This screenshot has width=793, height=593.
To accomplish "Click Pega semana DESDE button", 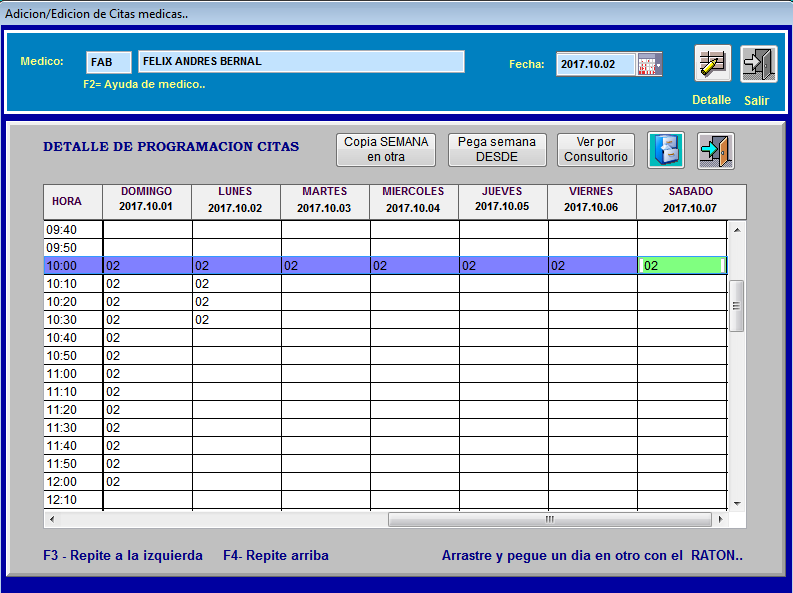I will click(497, 150).
